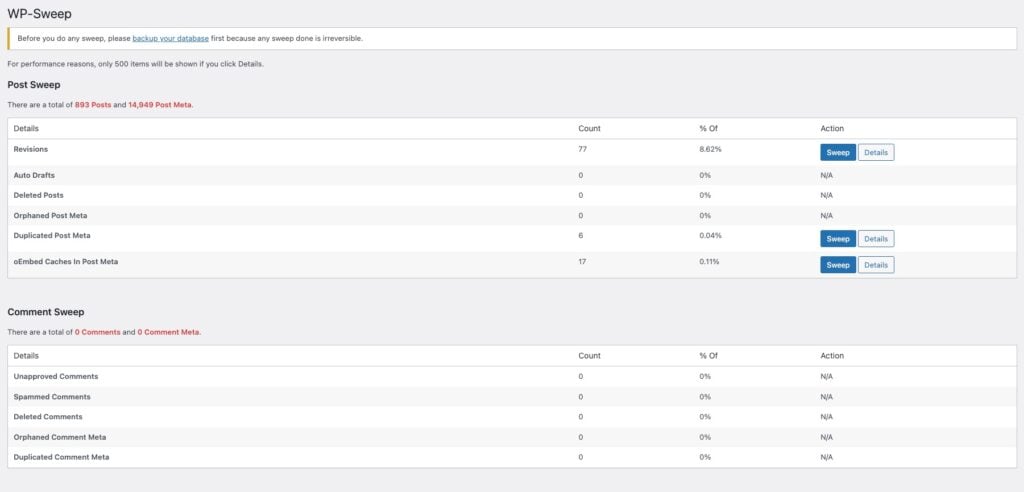Click the Auto Drafts row label
Viewport: 1024px width, 492px height.
click(34, 175)
